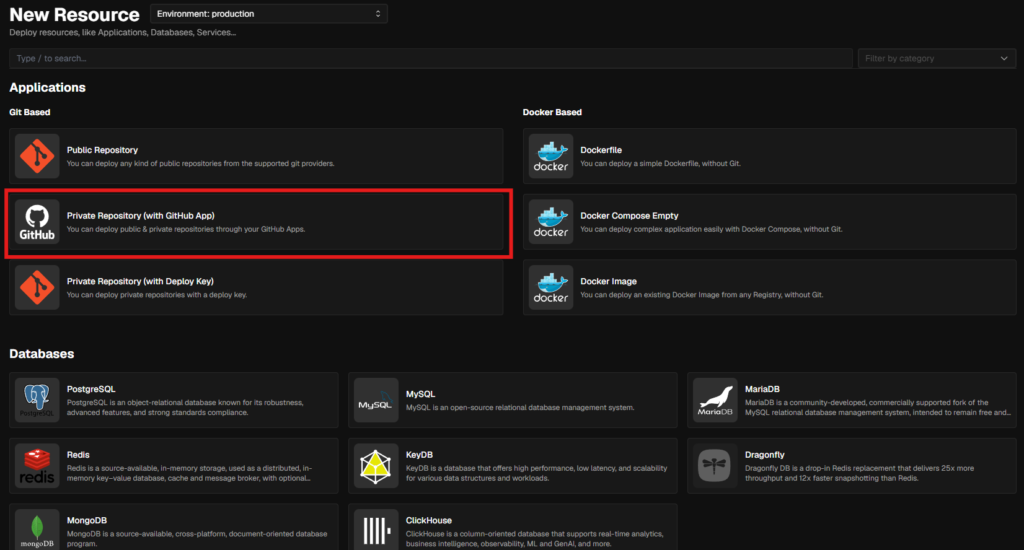Click the New Resource page title
This screenshot has height=550, width=1024.
pyautogui.click(x=74, y=14)
